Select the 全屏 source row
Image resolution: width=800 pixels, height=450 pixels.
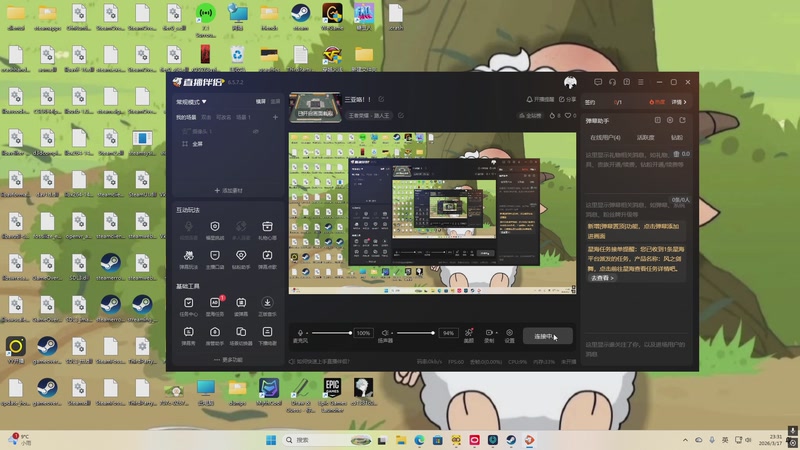pos(228,144)
